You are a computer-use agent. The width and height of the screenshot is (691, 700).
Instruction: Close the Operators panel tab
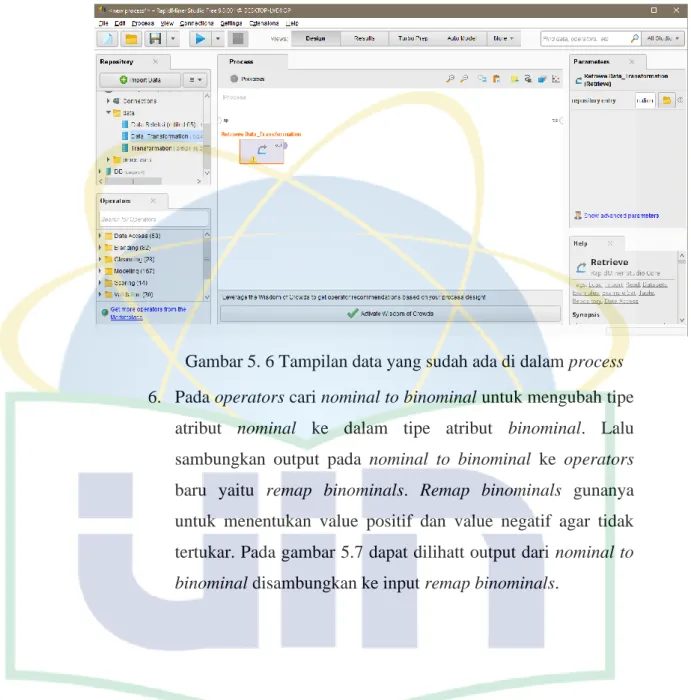point(153,201)
